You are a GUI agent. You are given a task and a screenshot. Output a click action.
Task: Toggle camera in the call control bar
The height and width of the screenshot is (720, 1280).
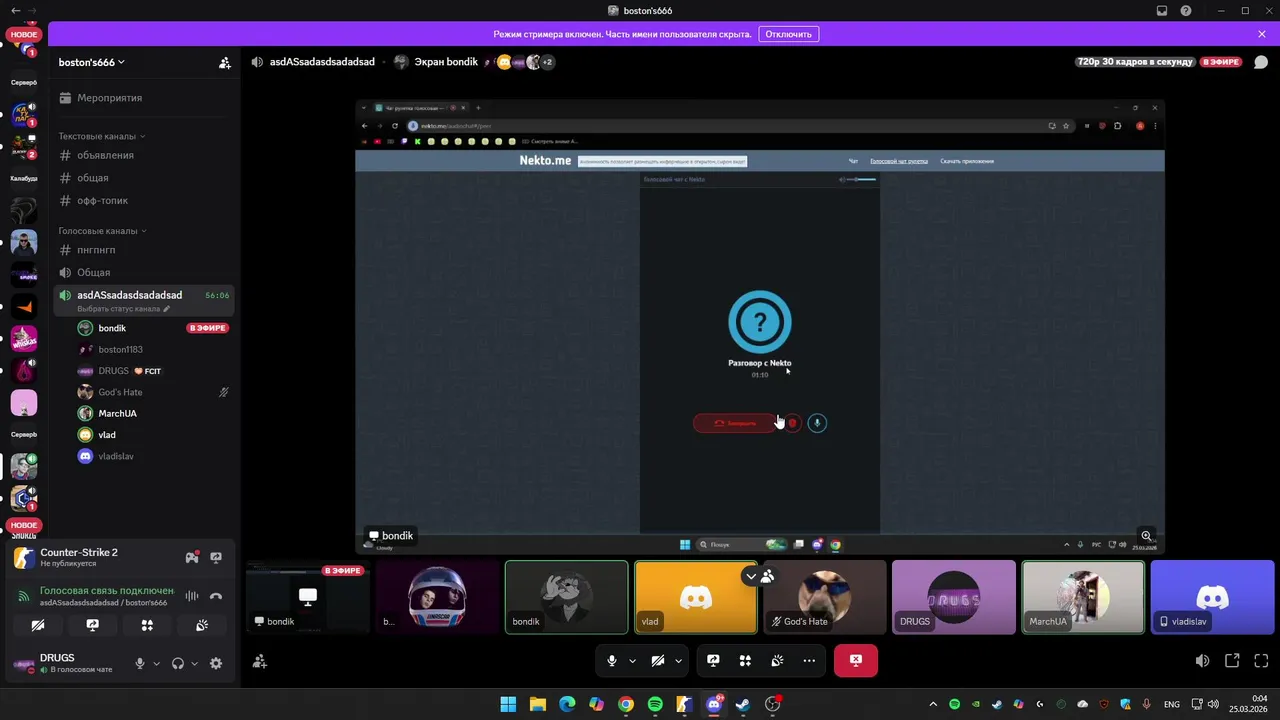[658, 661]
